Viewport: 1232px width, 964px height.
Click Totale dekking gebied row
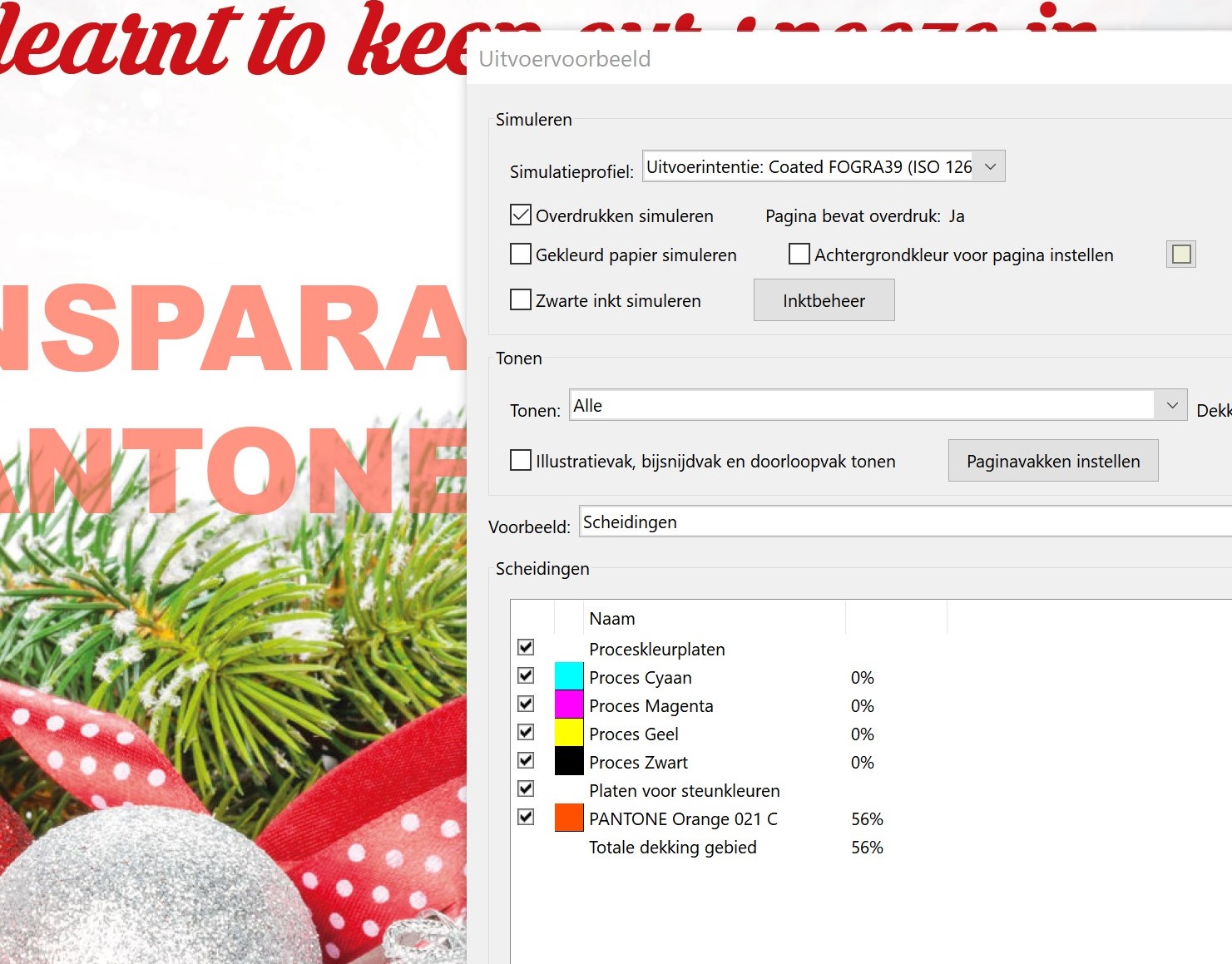(x=673, y=848)
